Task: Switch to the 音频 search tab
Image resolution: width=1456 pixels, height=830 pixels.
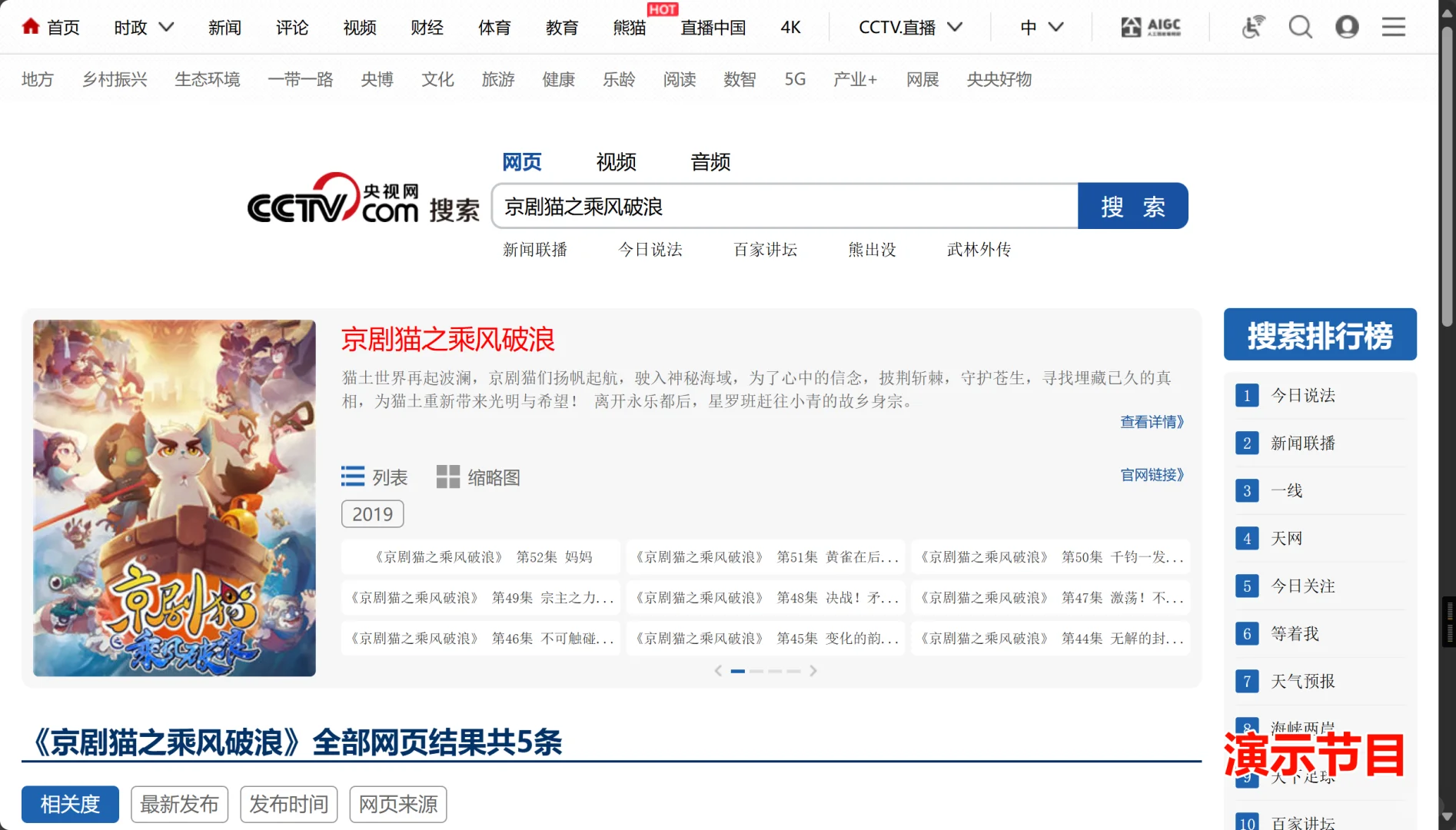Action: click(710, 161)
